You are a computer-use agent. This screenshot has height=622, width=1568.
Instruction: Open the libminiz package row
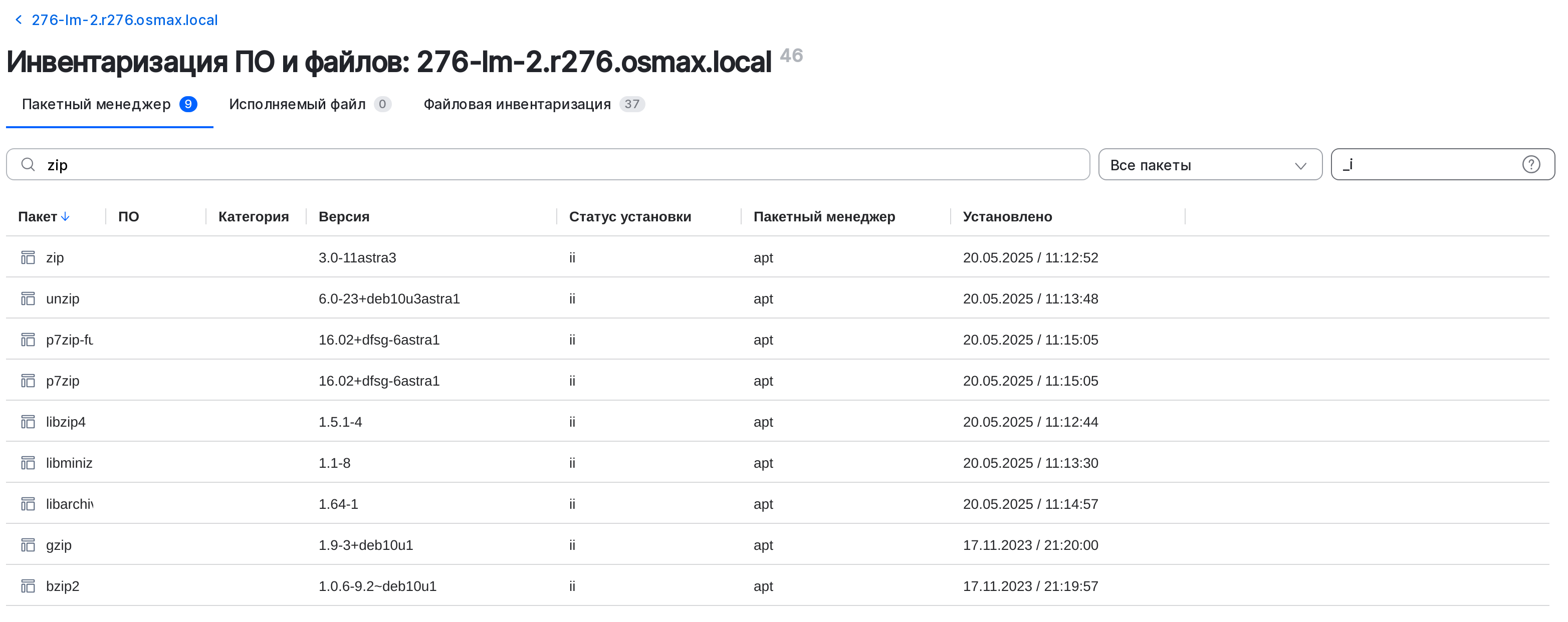69,463
